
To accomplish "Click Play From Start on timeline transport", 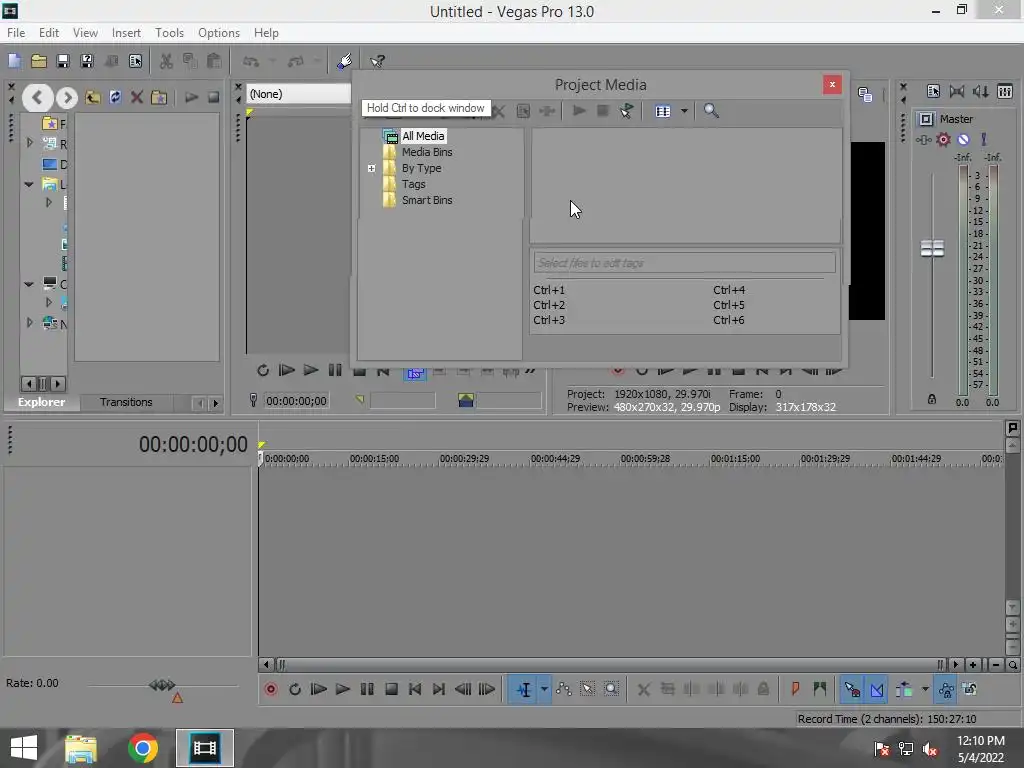I will (319, 690).
